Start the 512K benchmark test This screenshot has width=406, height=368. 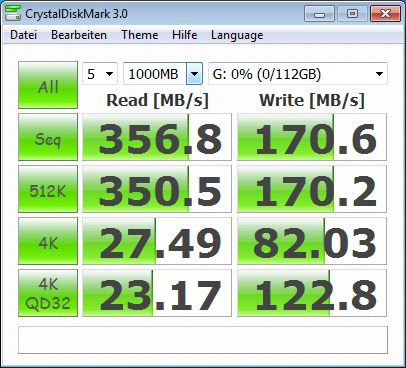point(48,189)
